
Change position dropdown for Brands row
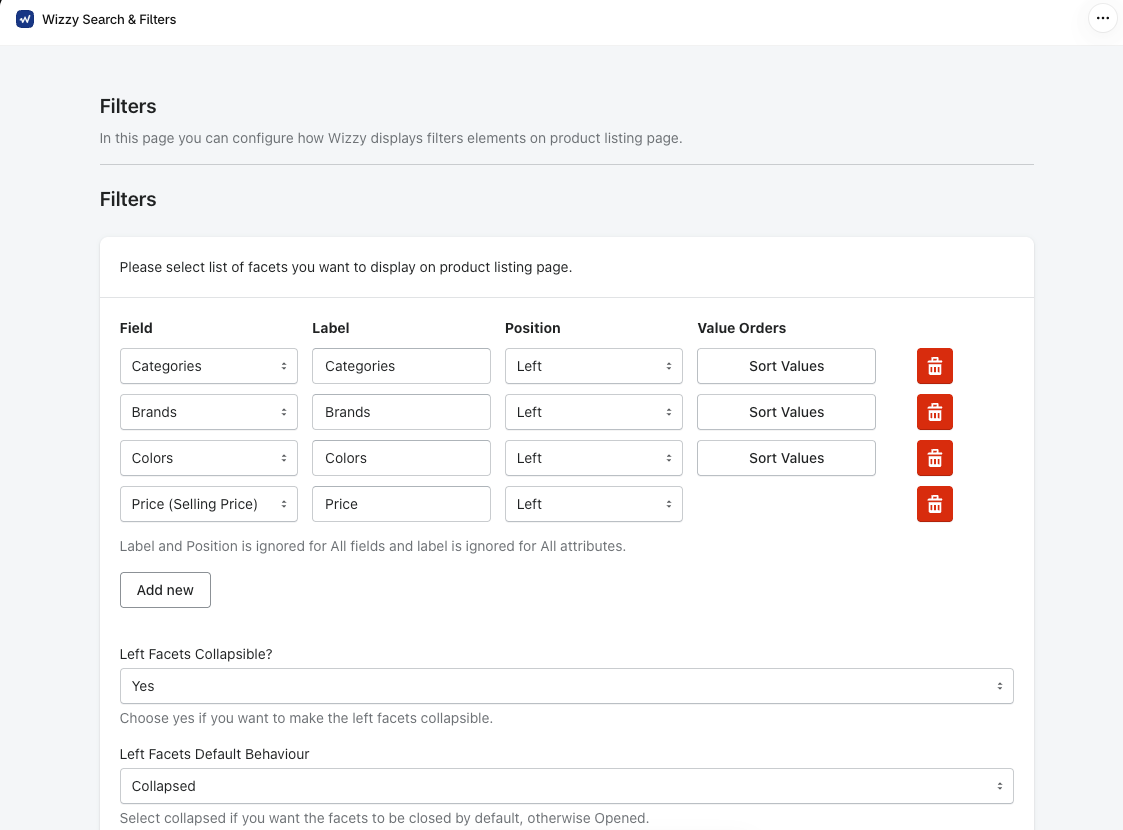594,412
